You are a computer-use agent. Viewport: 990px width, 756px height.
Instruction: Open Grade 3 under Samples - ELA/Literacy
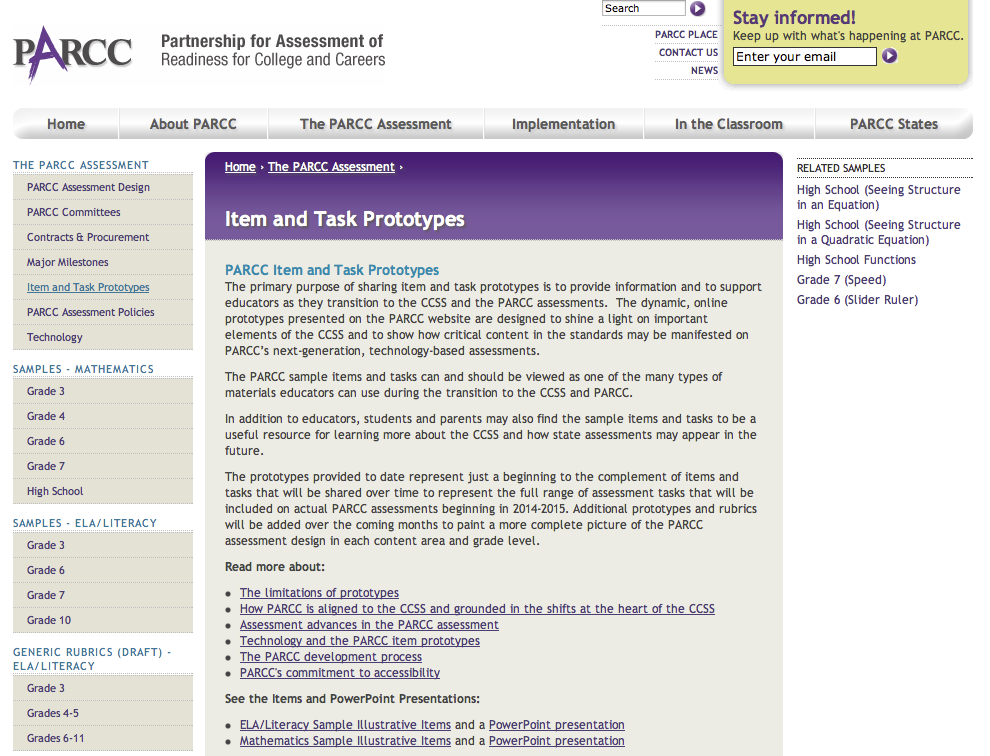[x=103, y=545]
